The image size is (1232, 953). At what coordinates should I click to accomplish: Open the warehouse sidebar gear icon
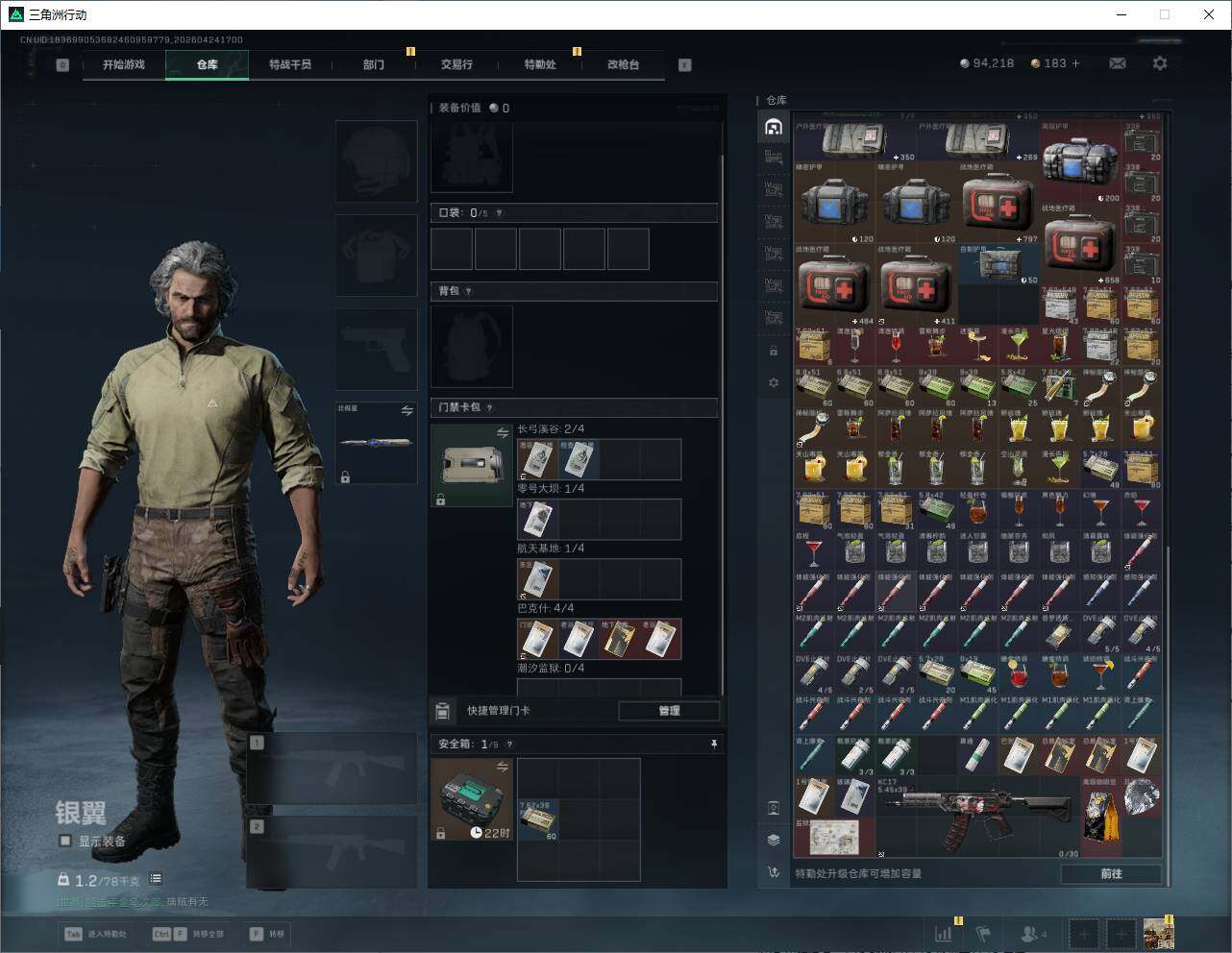774,382
